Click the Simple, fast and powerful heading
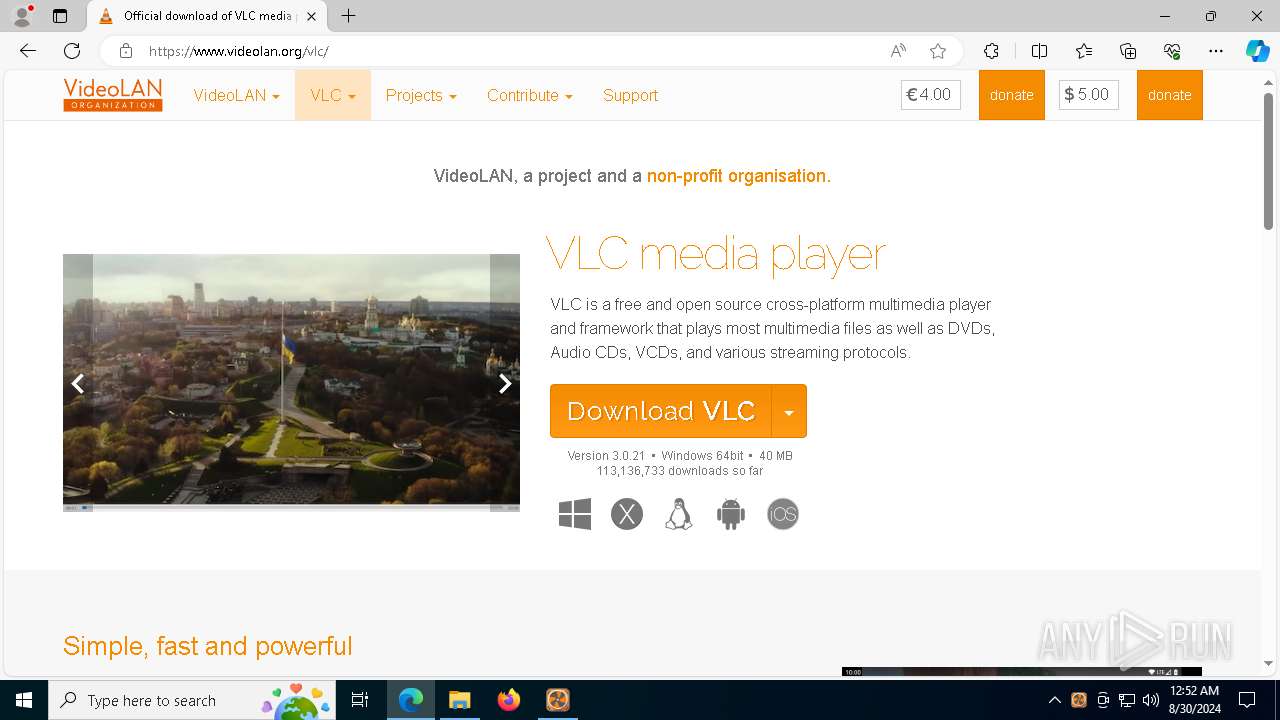The image size is (1280, 720). coord(208,646)
